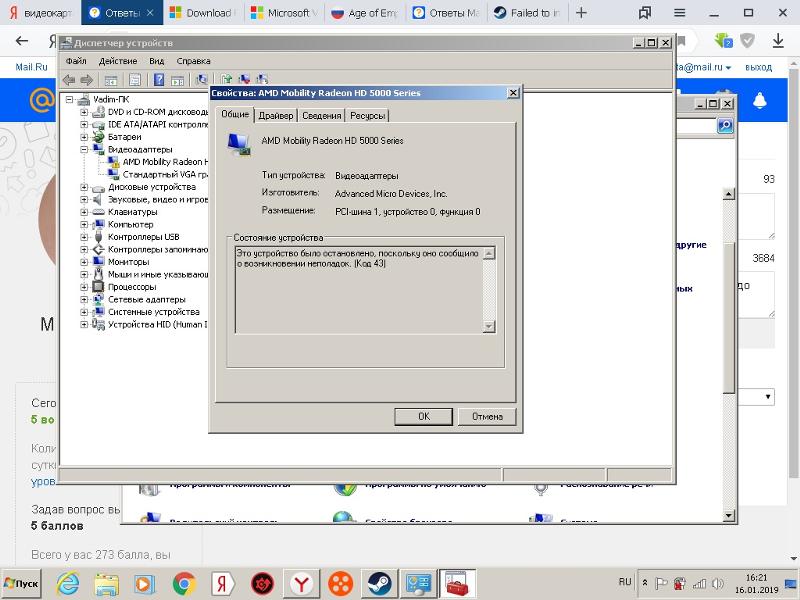The width and height of the screenshot is (800, 600).
Task: Click the background window scroll-up arrow
Action: (729, 194)
